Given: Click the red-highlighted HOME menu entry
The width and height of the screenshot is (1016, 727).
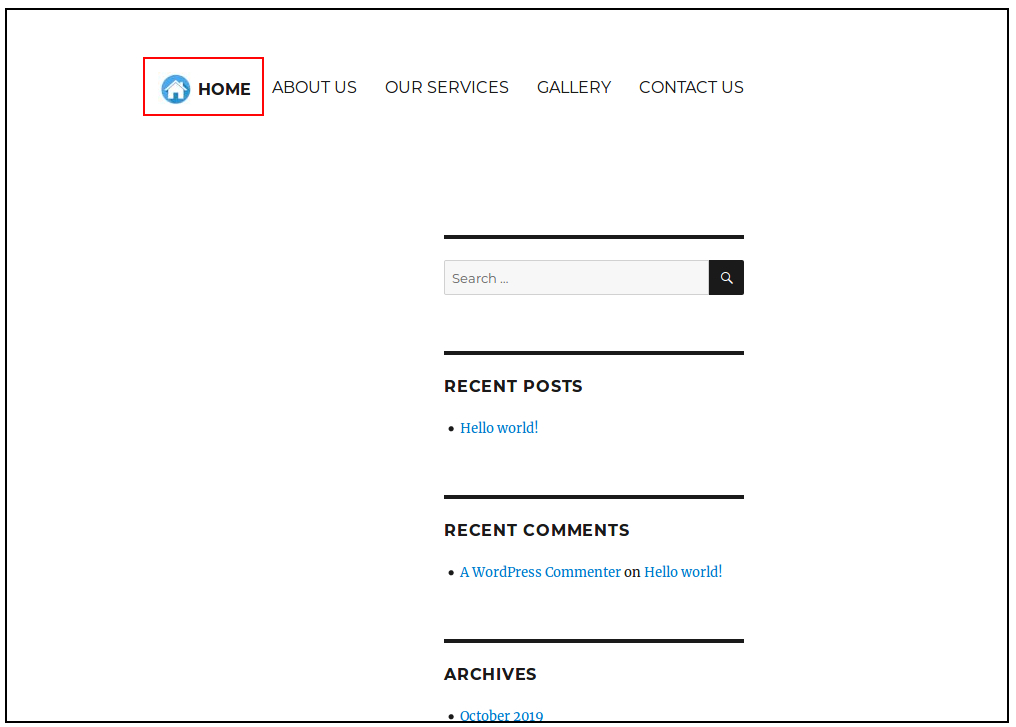Looking at the screenshot, I should (203, 87).
